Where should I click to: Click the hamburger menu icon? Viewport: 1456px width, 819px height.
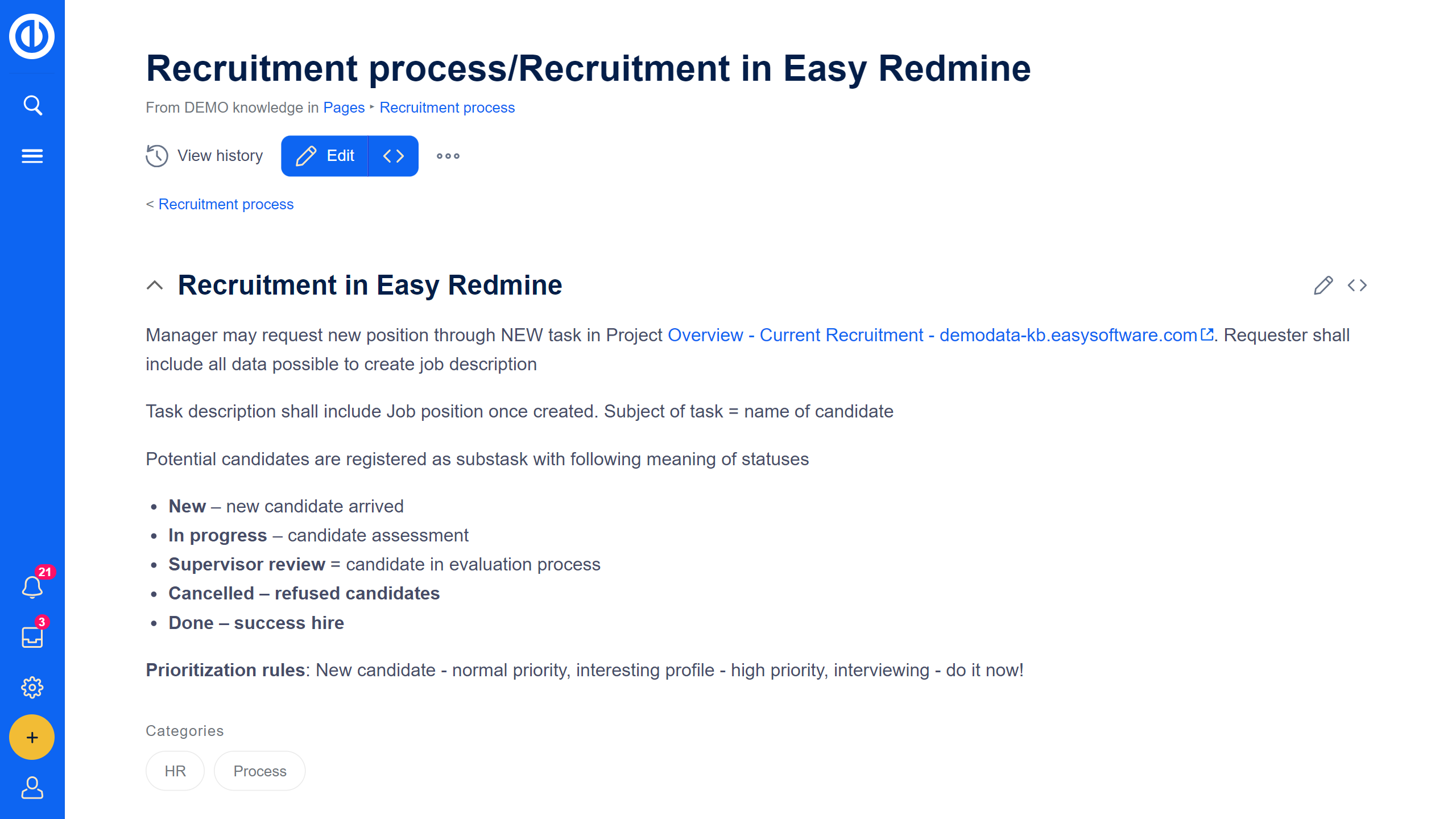[32, 156]
